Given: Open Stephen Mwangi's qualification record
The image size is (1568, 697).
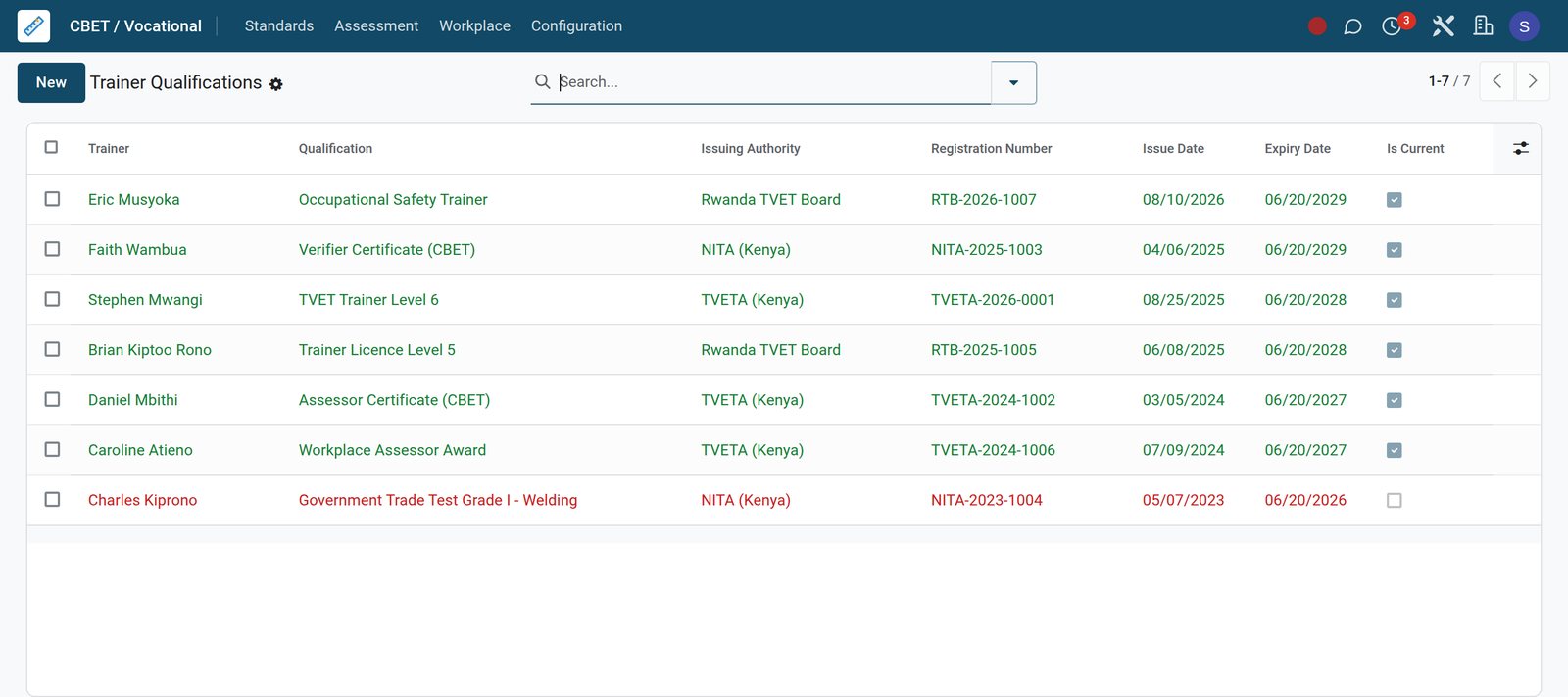Looking at the screenshot, I should 368,300.
